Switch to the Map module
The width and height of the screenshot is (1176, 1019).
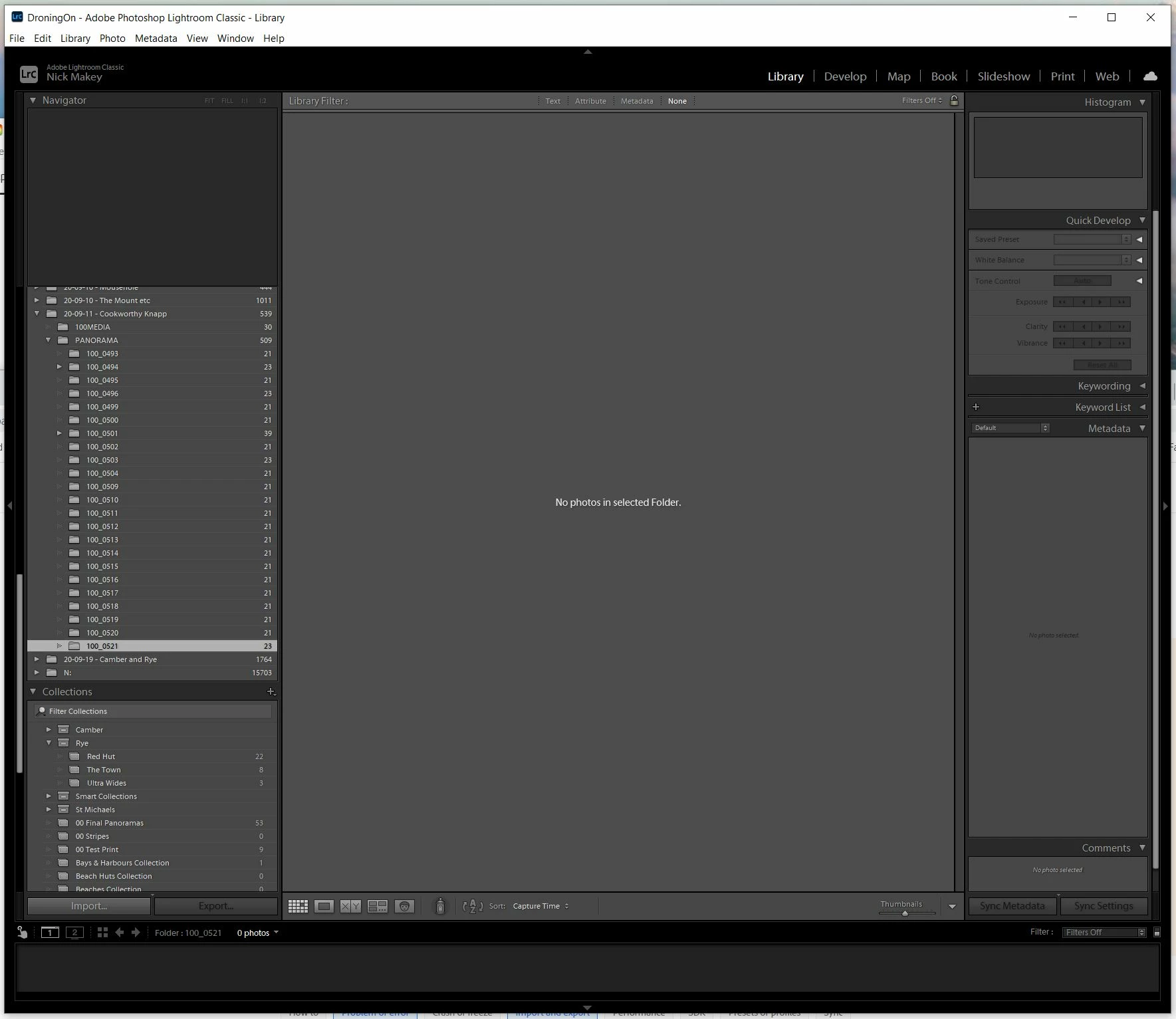(899, 76)
